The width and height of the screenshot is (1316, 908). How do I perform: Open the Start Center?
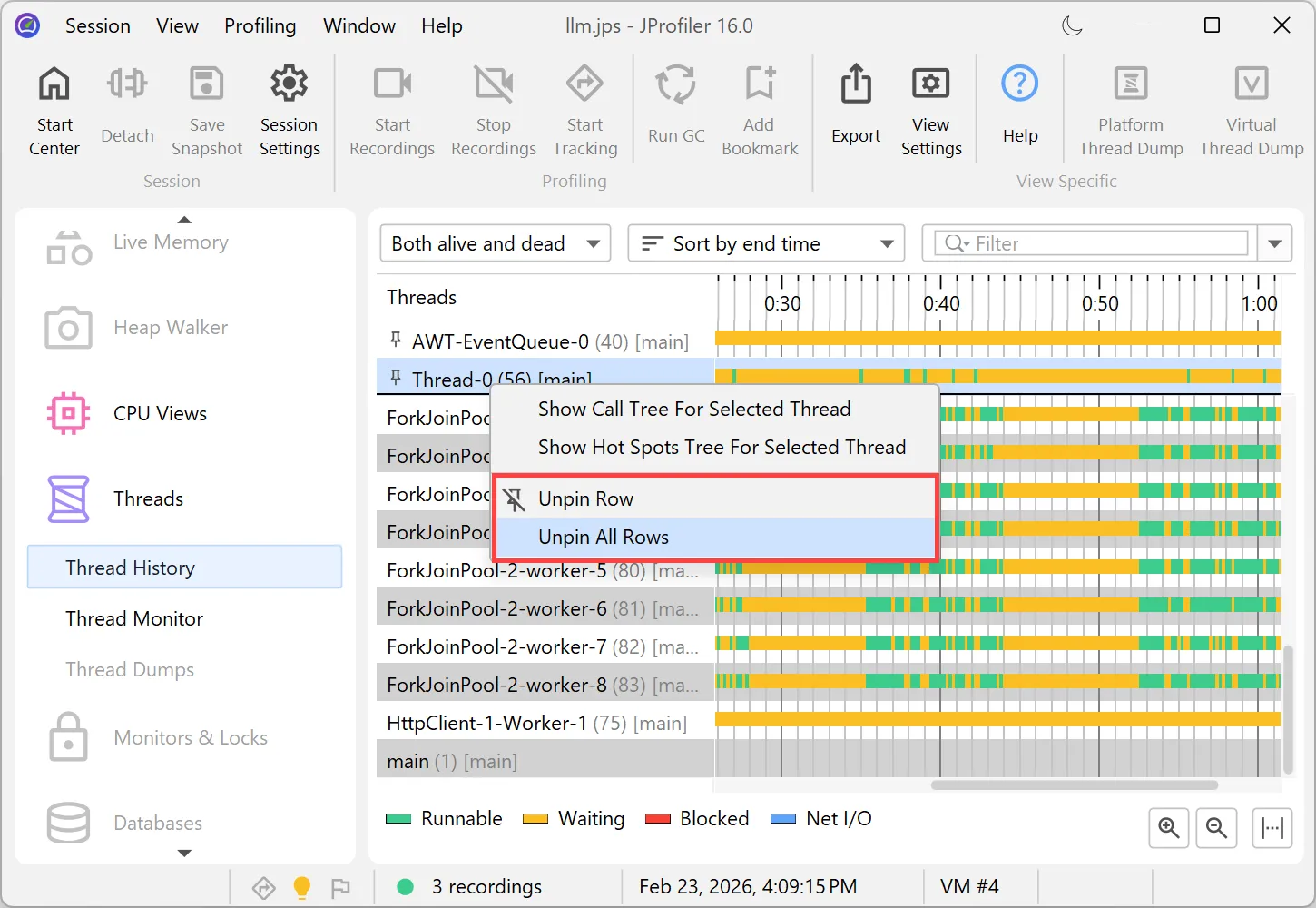tap(54, 109)
